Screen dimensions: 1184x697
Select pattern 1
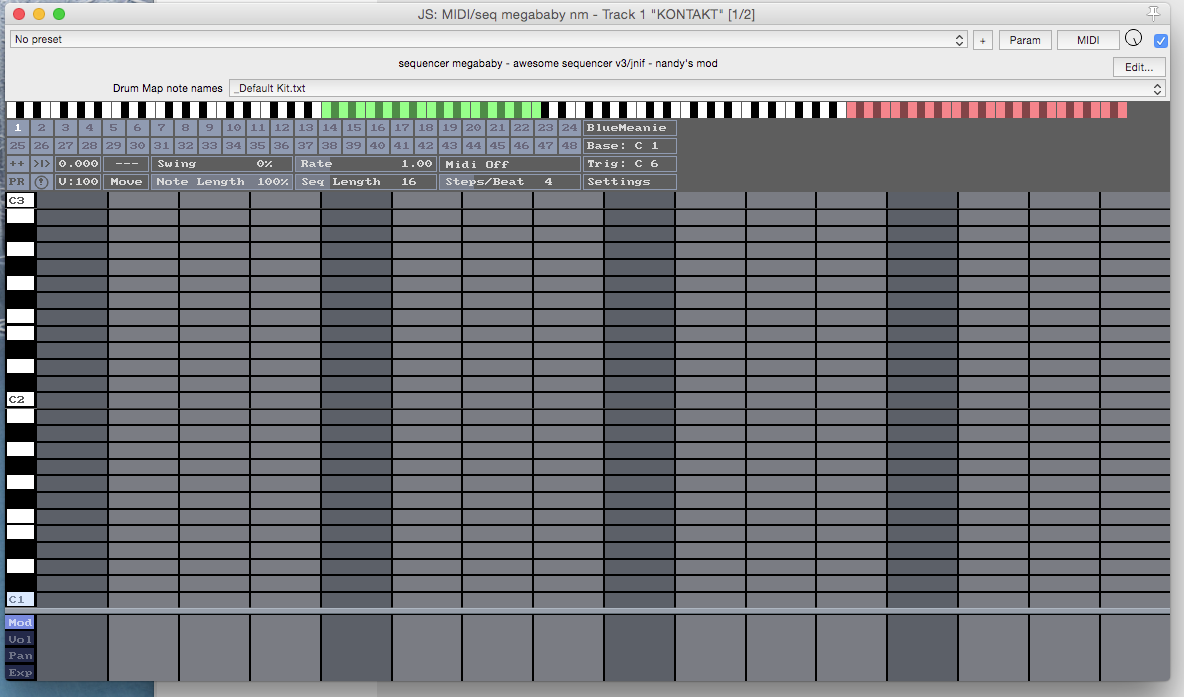tap(18, 128)
